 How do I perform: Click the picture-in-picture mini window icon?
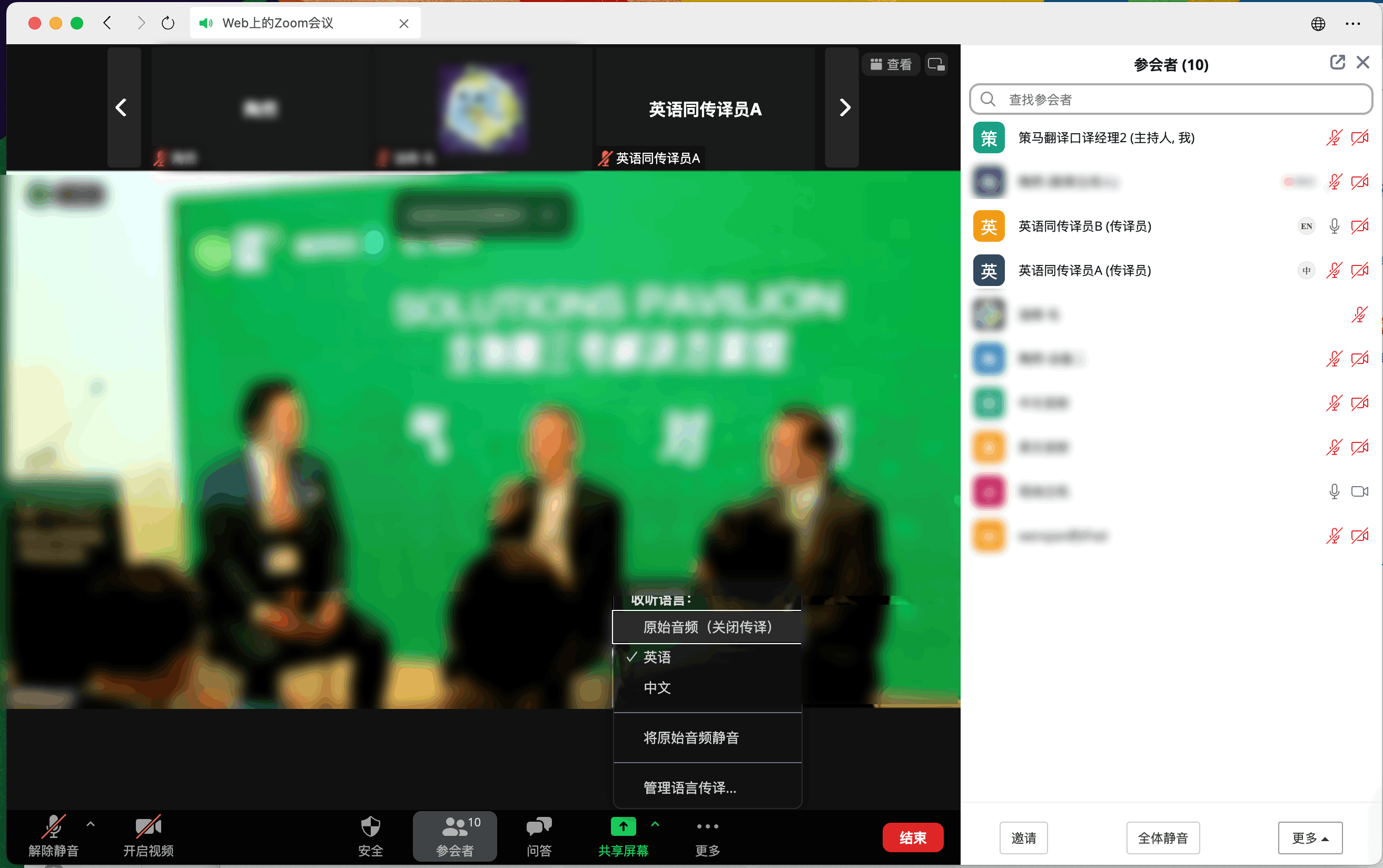pos(936,64)
